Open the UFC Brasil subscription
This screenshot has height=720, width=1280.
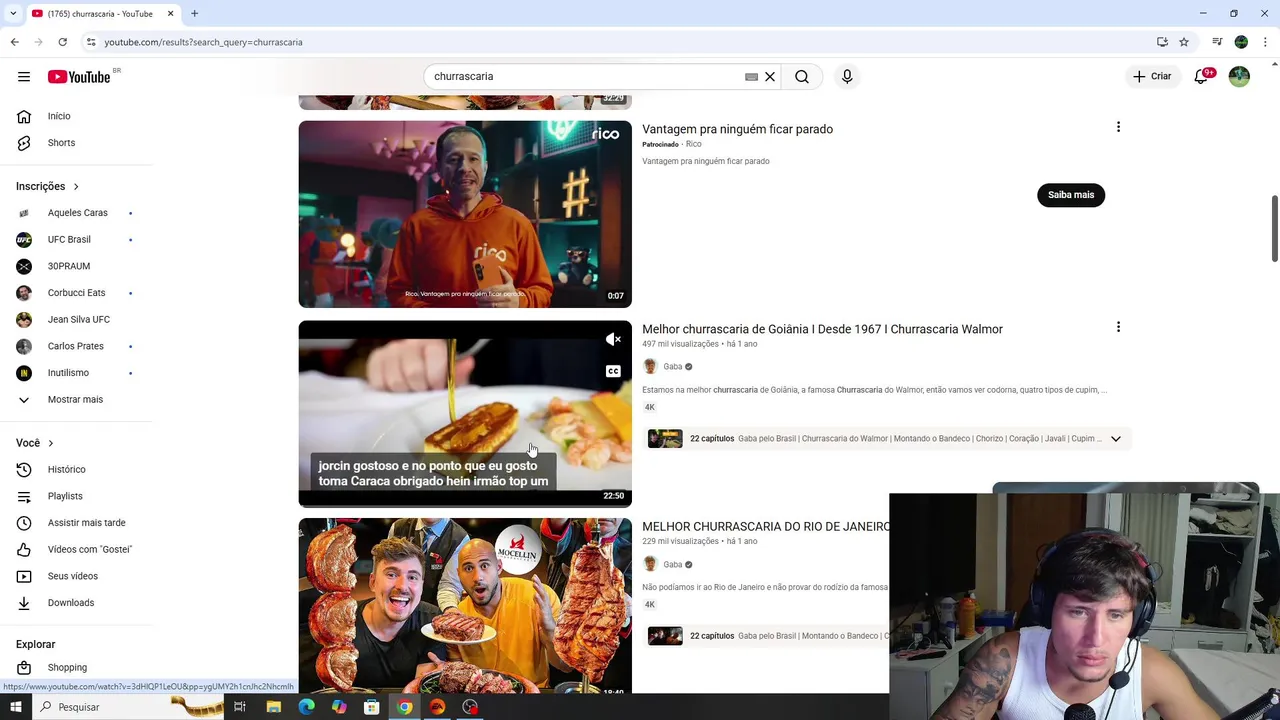[x=69, y=240]
